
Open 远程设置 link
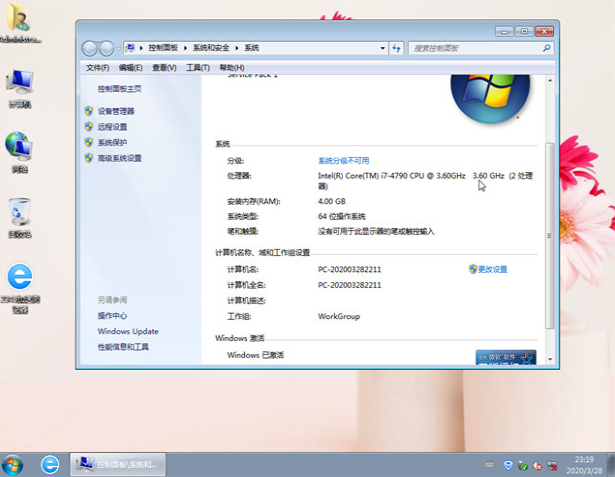click(113, 127)
